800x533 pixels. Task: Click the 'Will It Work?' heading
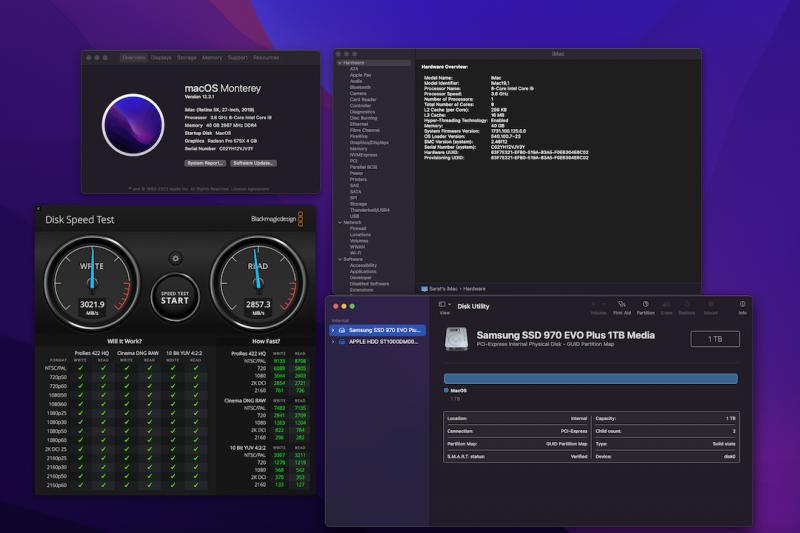[124, 341]
